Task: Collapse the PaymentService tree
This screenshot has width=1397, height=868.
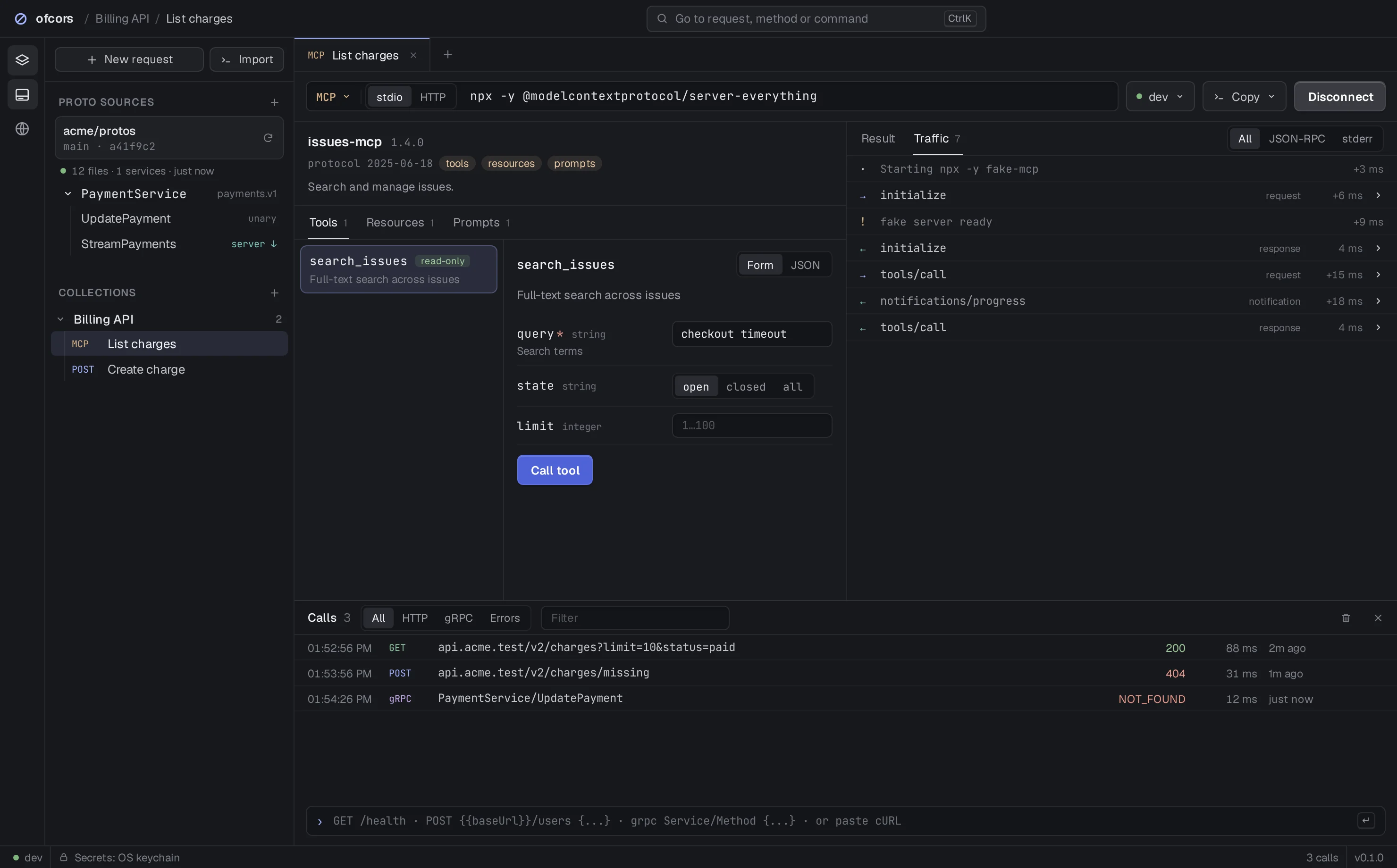Action: pyautogui.click(x=68, y=194)
